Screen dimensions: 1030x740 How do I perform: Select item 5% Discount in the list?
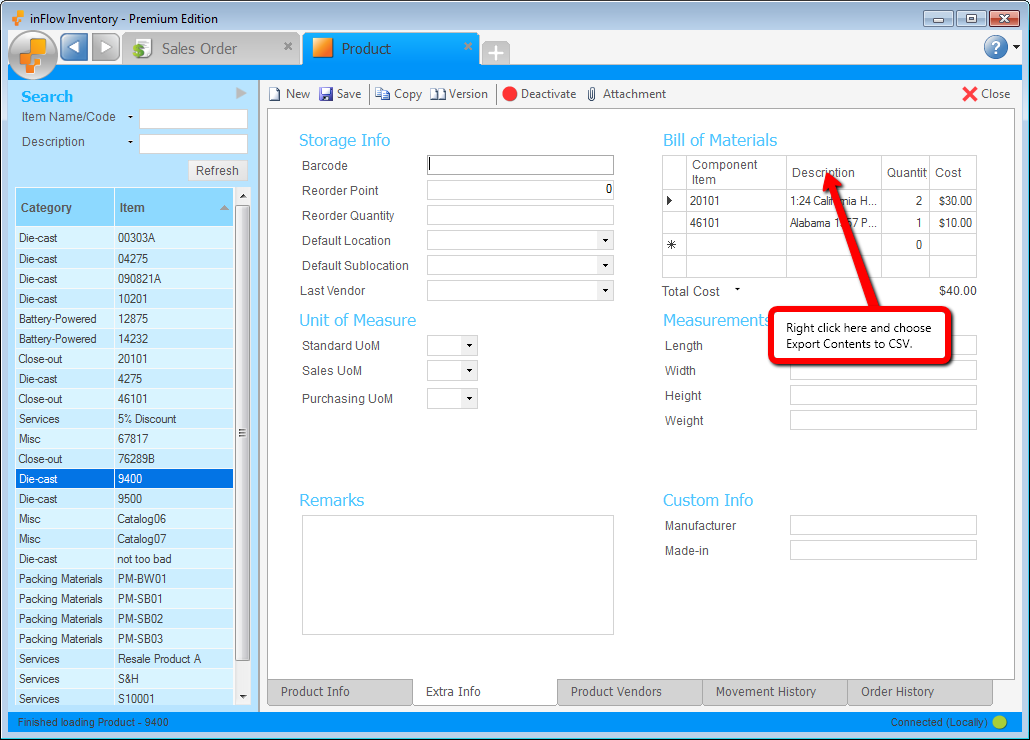coord(124,419)
